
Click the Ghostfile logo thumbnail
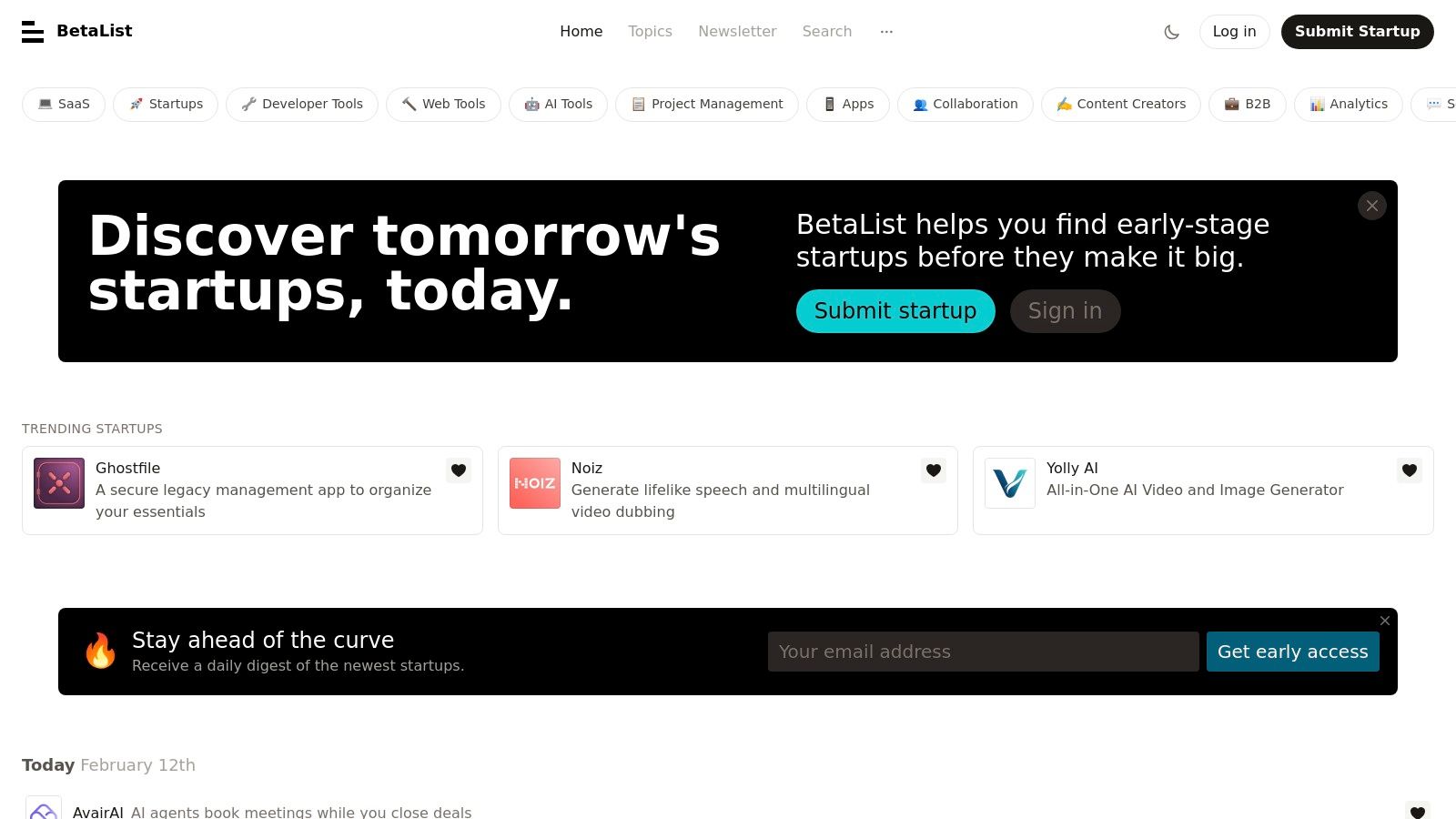pyautogui.click(x=58, y=483)
